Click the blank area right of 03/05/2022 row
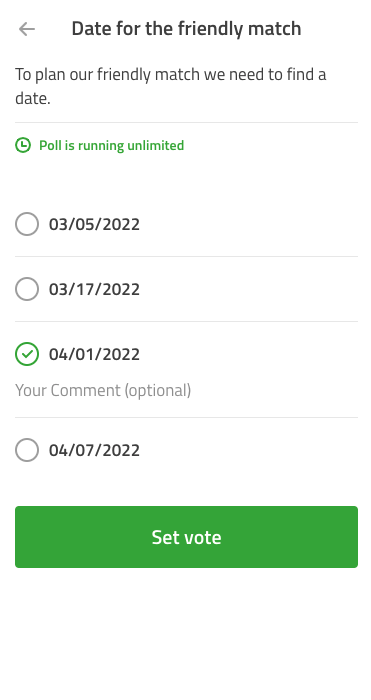The width and height of the screenshot is (371, 700). [x=249, y=224]
